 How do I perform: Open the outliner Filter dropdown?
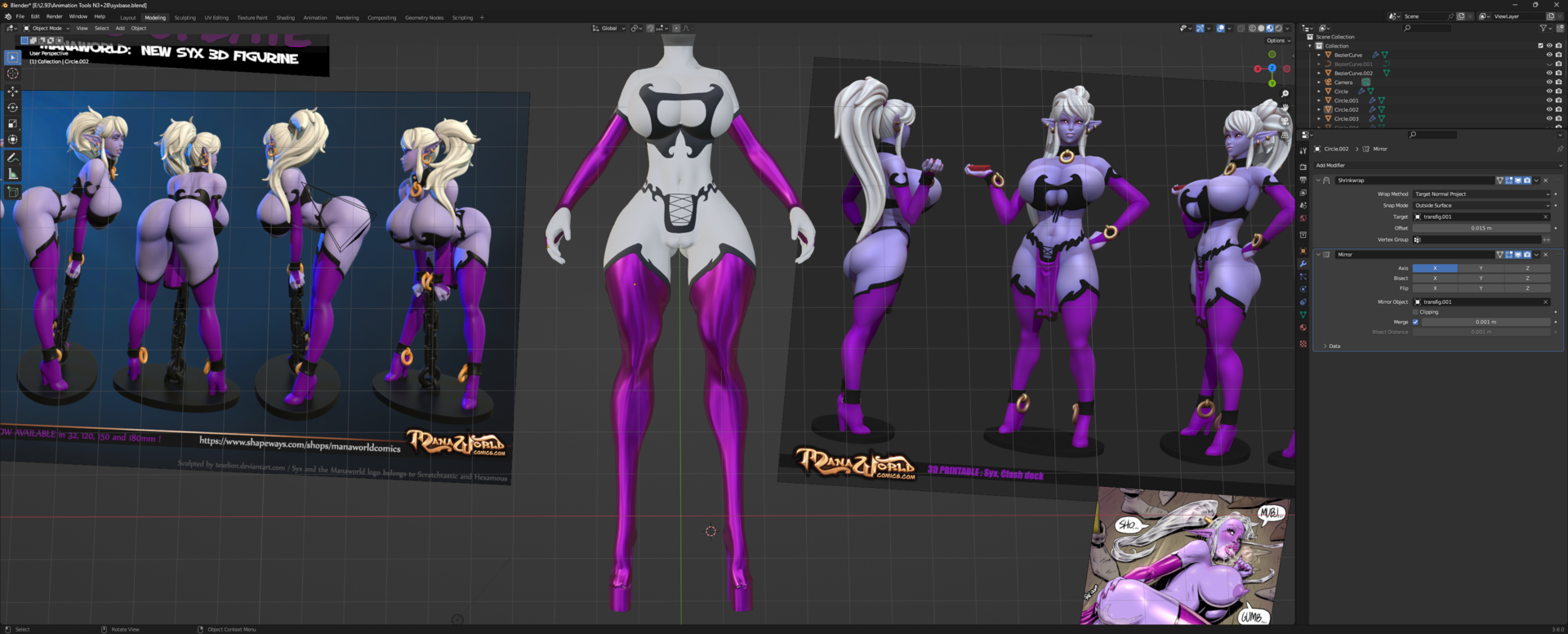pyautogui.click(x=1545, y=29)
